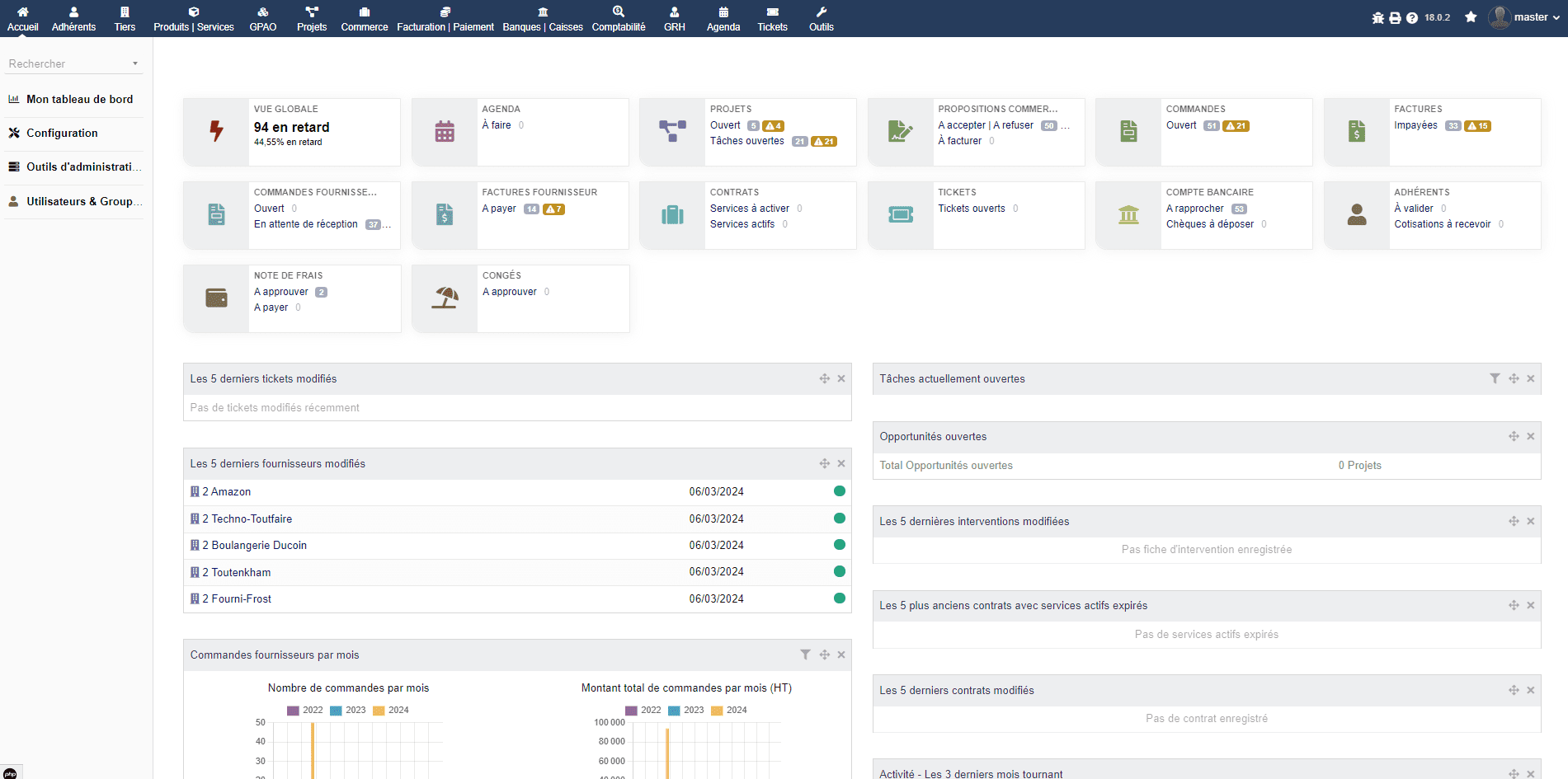This screenshot has height=779, width=1568.
Task: Toggle 2022 legend in Nombre de commandes chart
Action: [x=305, y=710]
